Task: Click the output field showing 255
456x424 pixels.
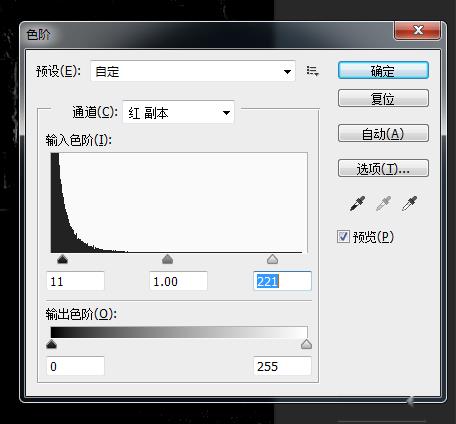Action: click(x=282, y=366)
